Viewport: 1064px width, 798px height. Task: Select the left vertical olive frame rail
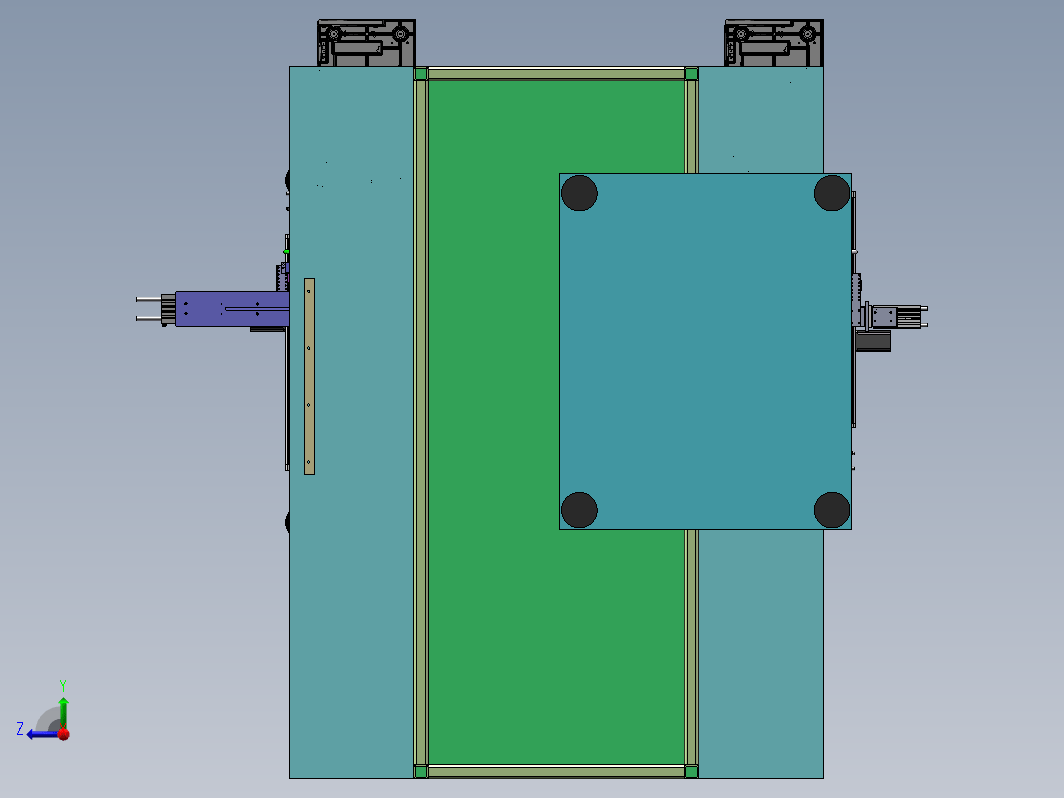point(421,422)
